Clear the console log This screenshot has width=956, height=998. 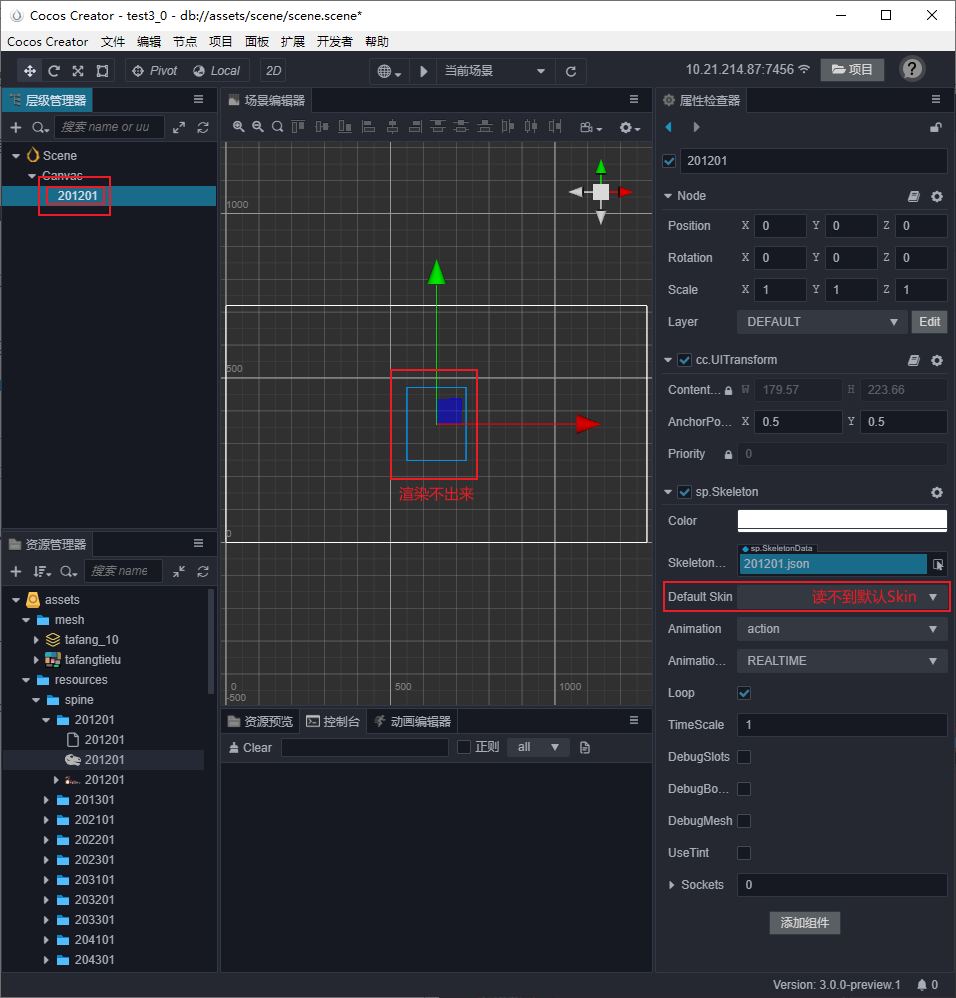point(250,747)
